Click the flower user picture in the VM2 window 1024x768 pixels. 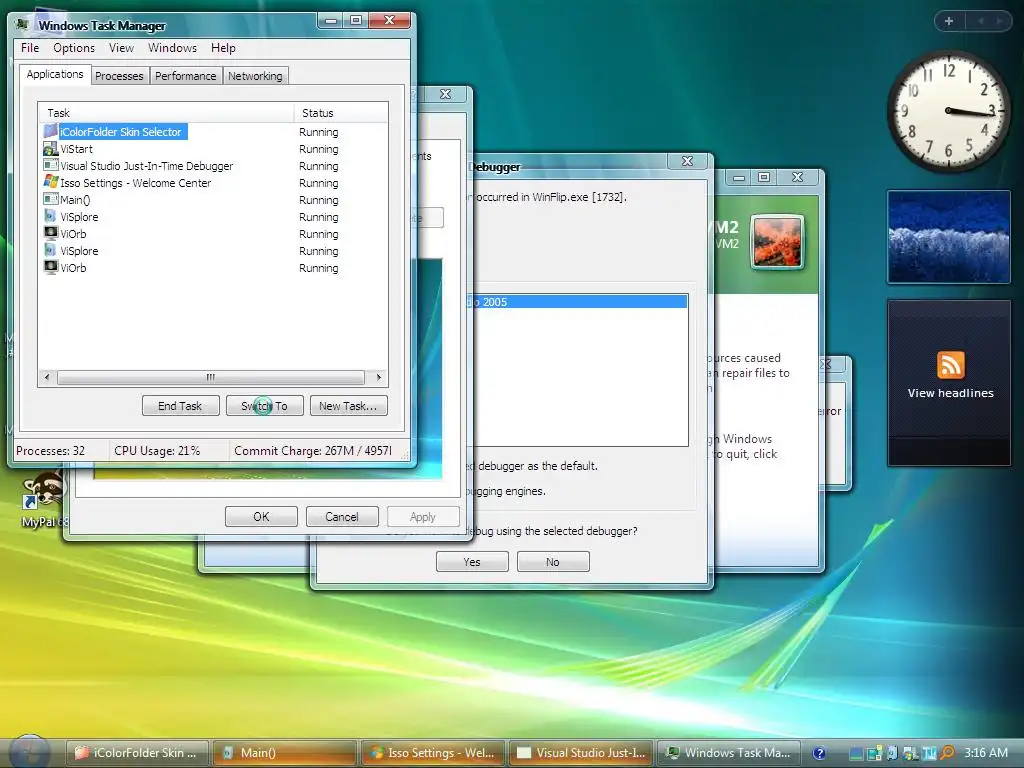coord(777,242)
